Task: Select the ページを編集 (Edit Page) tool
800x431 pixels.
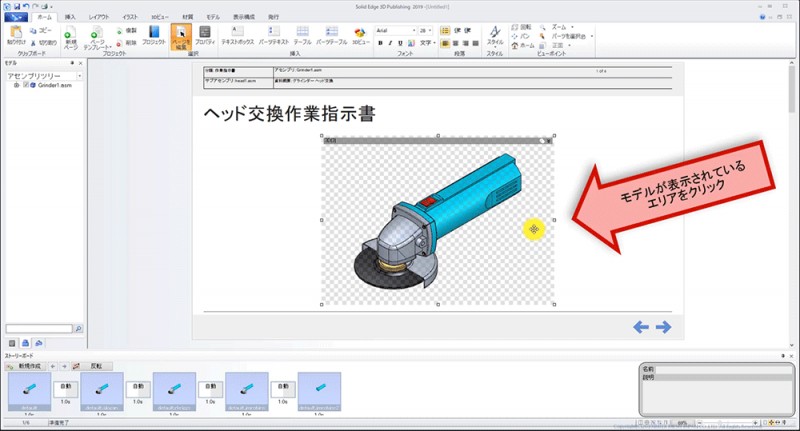Action: (182, 37)
